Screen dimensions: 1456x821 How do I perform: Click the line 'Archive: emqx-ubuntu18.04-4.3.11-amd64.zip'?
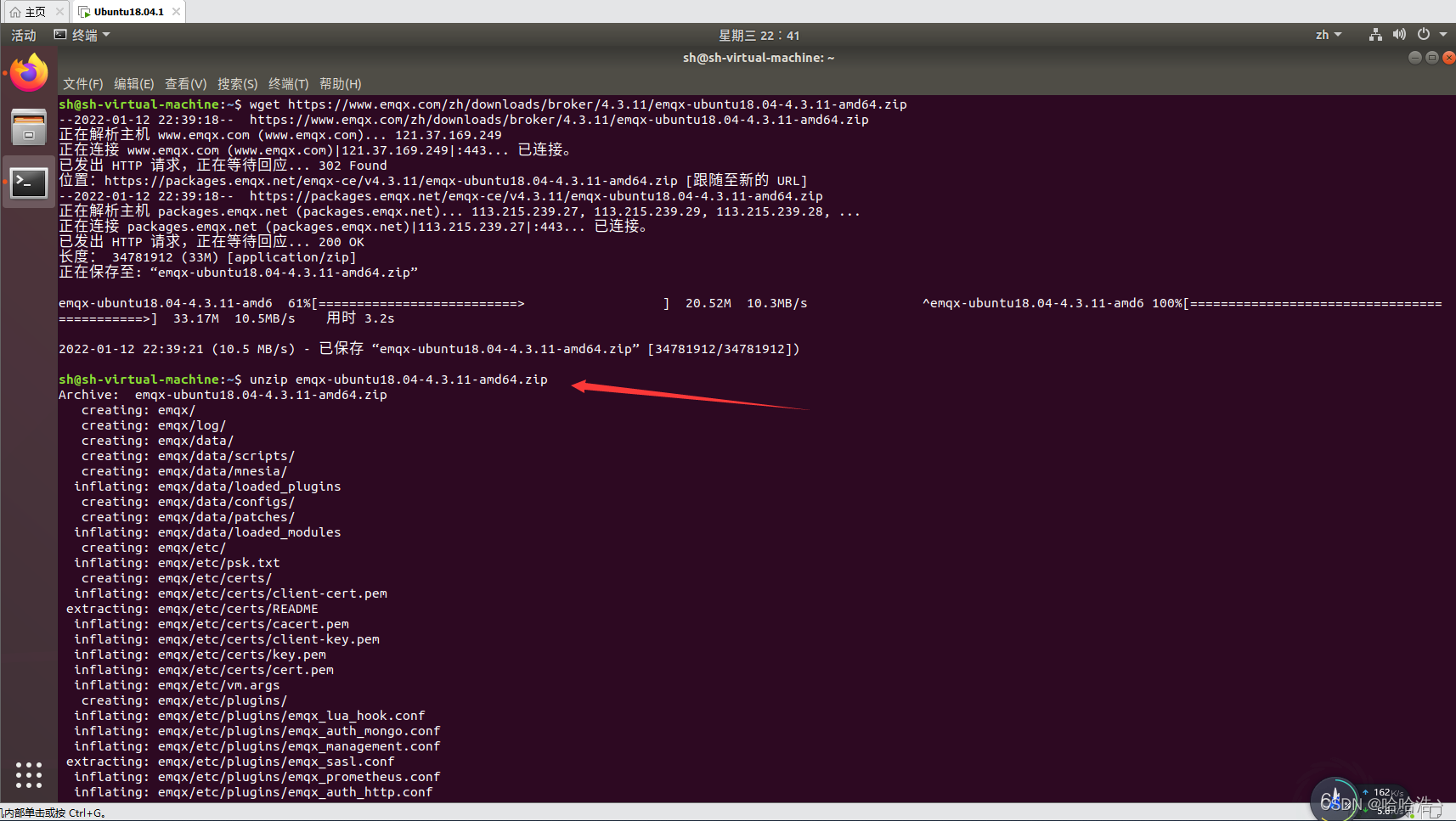tap(223, 395)
